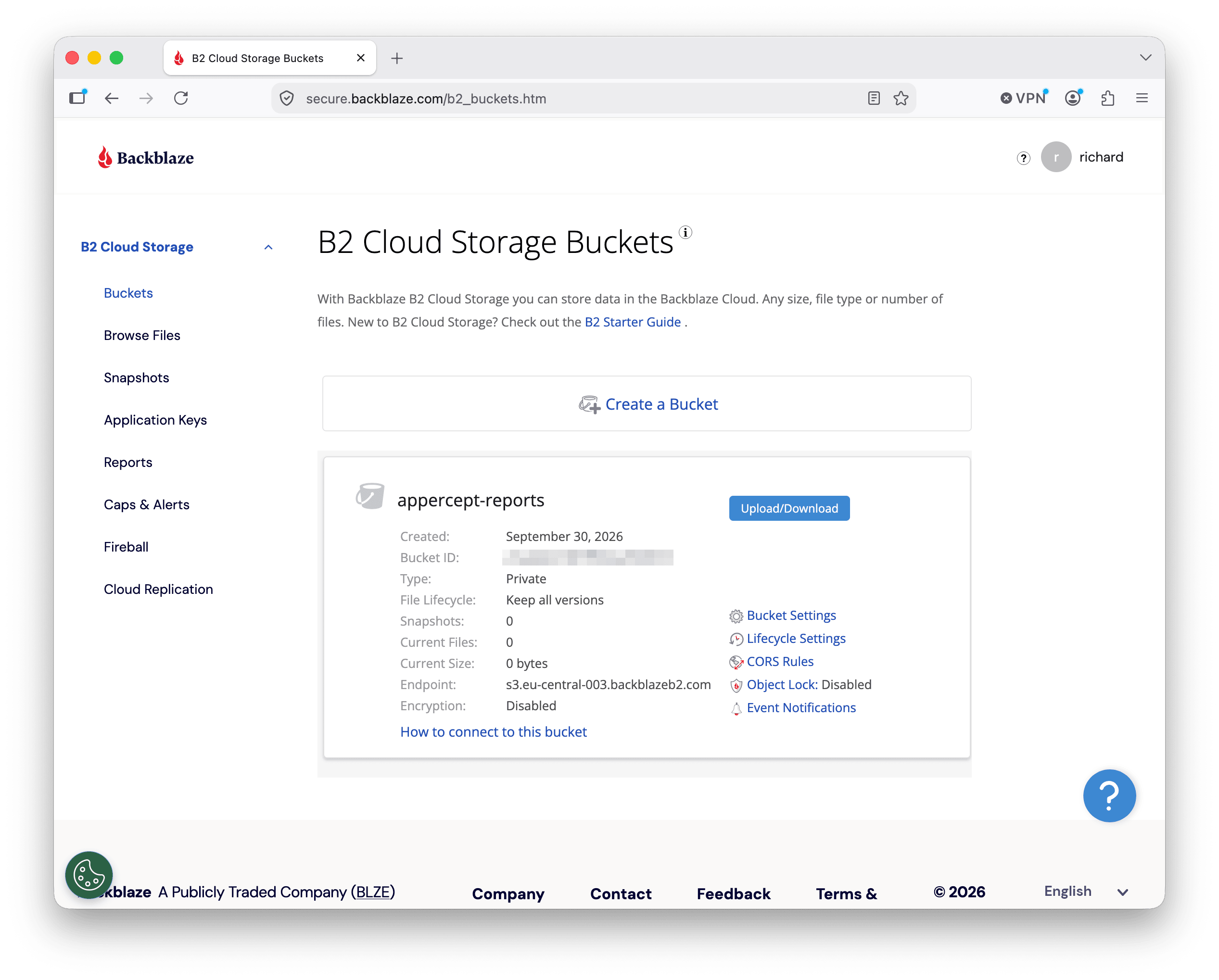Open the sidebar panel toggle in browser toolbar
Viewport: 1219px width, 980px height.
(77, 99)
